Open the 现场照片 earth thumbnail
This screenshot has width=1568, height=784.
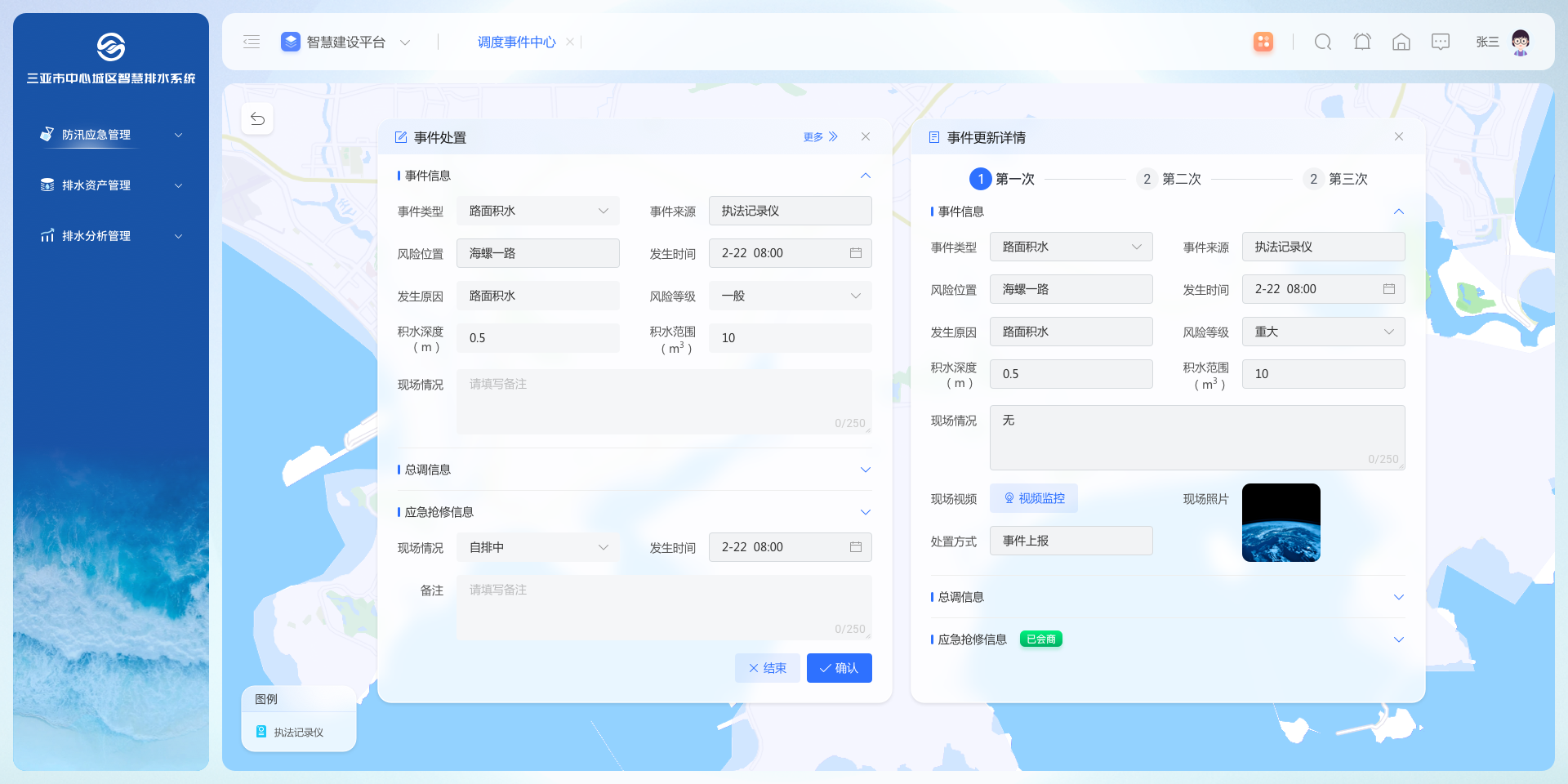coord(1281,523)
